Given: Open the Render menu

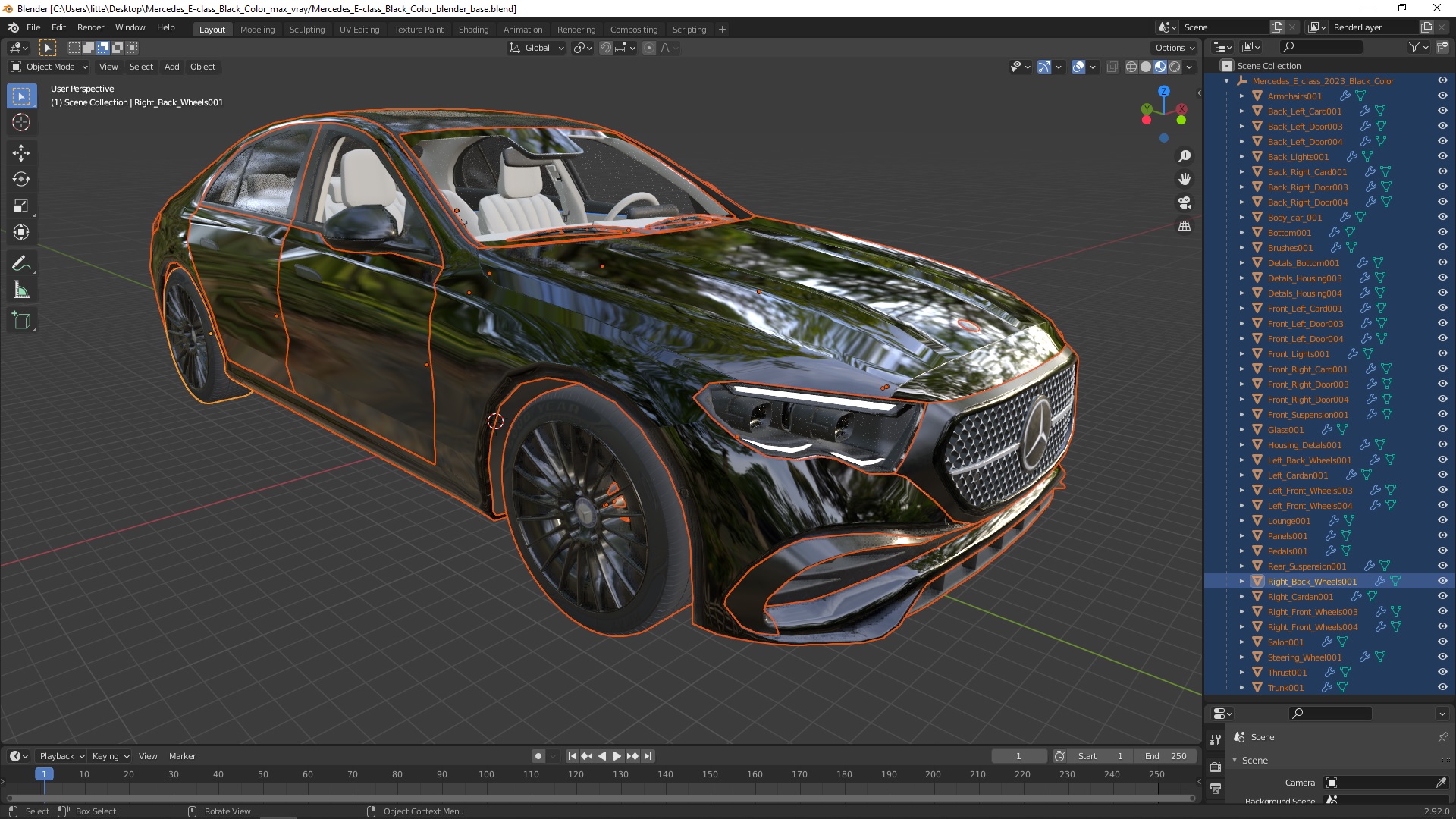Looking at the screenshot, I should (90, 27).
